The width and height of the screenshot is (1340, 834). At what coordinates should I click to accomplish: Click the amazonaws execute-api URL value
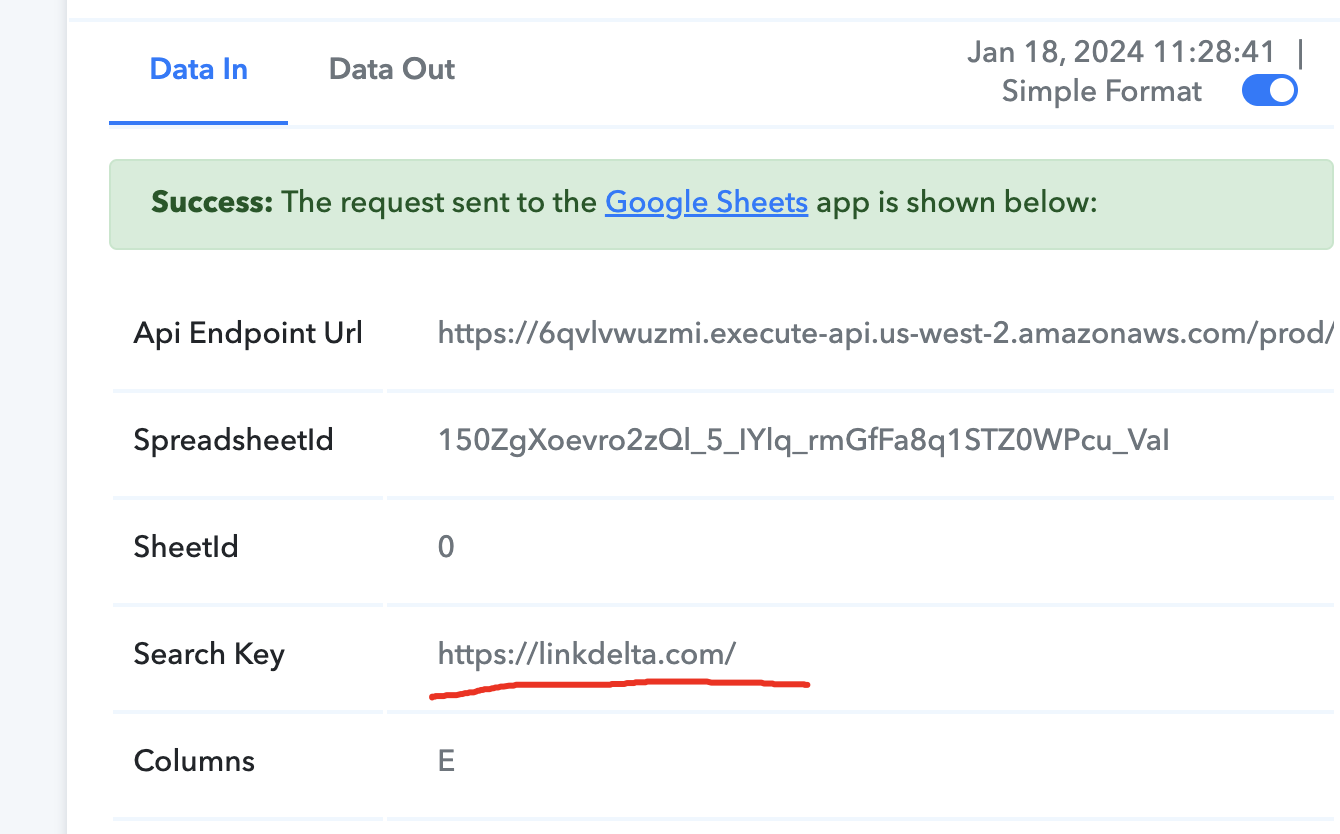(886, 333)
